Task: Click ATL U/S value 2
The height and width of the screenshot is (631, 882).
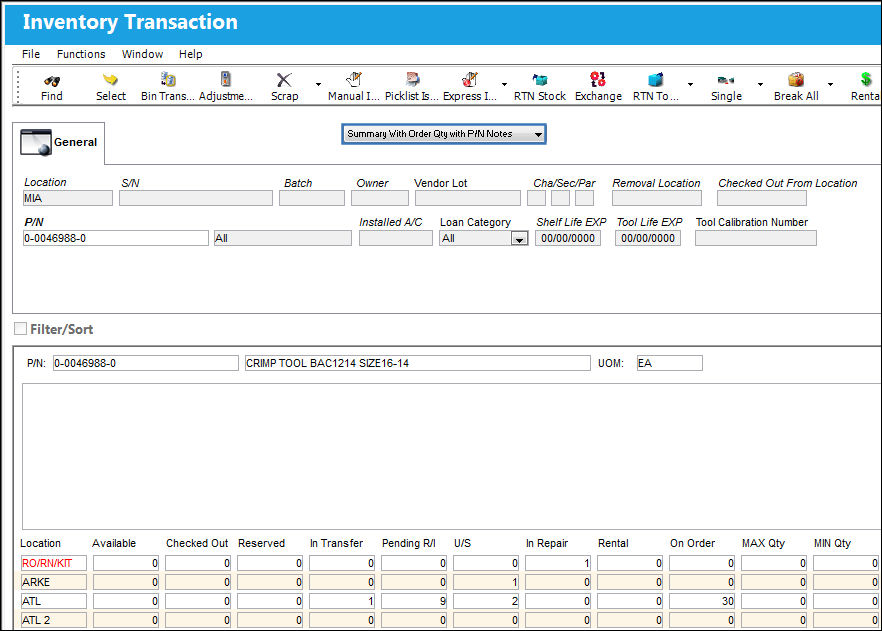Action: [x=486, y=601]
